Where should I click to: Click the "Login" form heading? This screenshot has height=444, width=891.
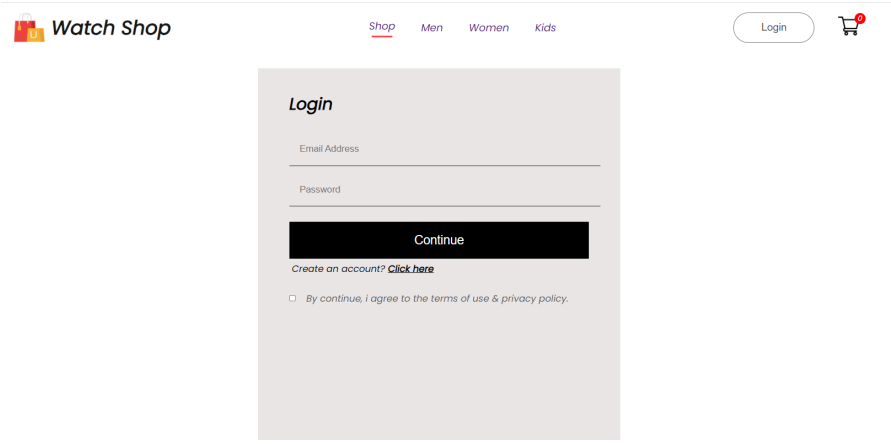pyautogui.click(x=311, y=104)
